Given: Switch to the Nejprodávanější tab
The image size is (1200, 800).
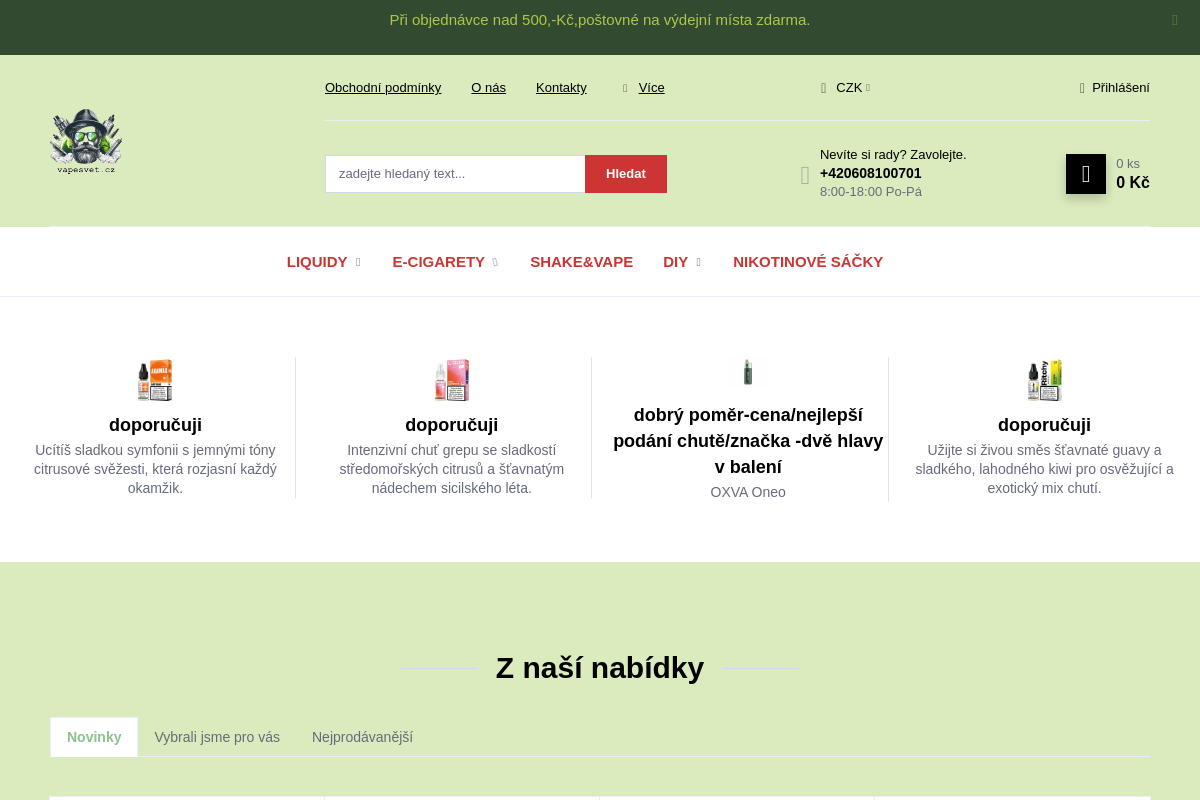Looking at the screenshot, I should [x=363, y=737].
